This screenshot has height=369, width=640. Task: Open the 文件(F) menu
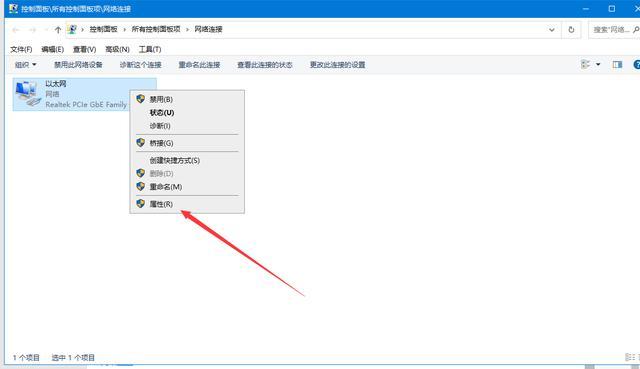(x=21, y=49)
